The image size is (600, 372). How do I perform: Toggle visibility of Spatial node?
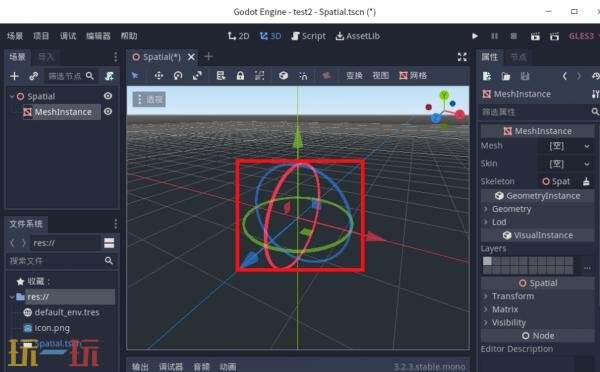point(108,96)
